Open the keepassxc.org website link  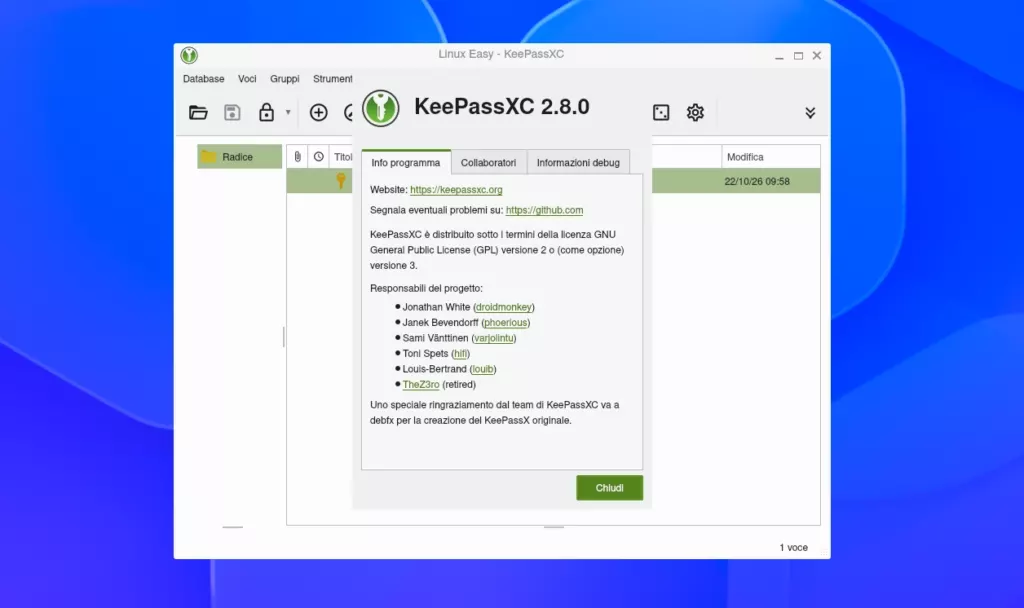[x=456, y=189]
